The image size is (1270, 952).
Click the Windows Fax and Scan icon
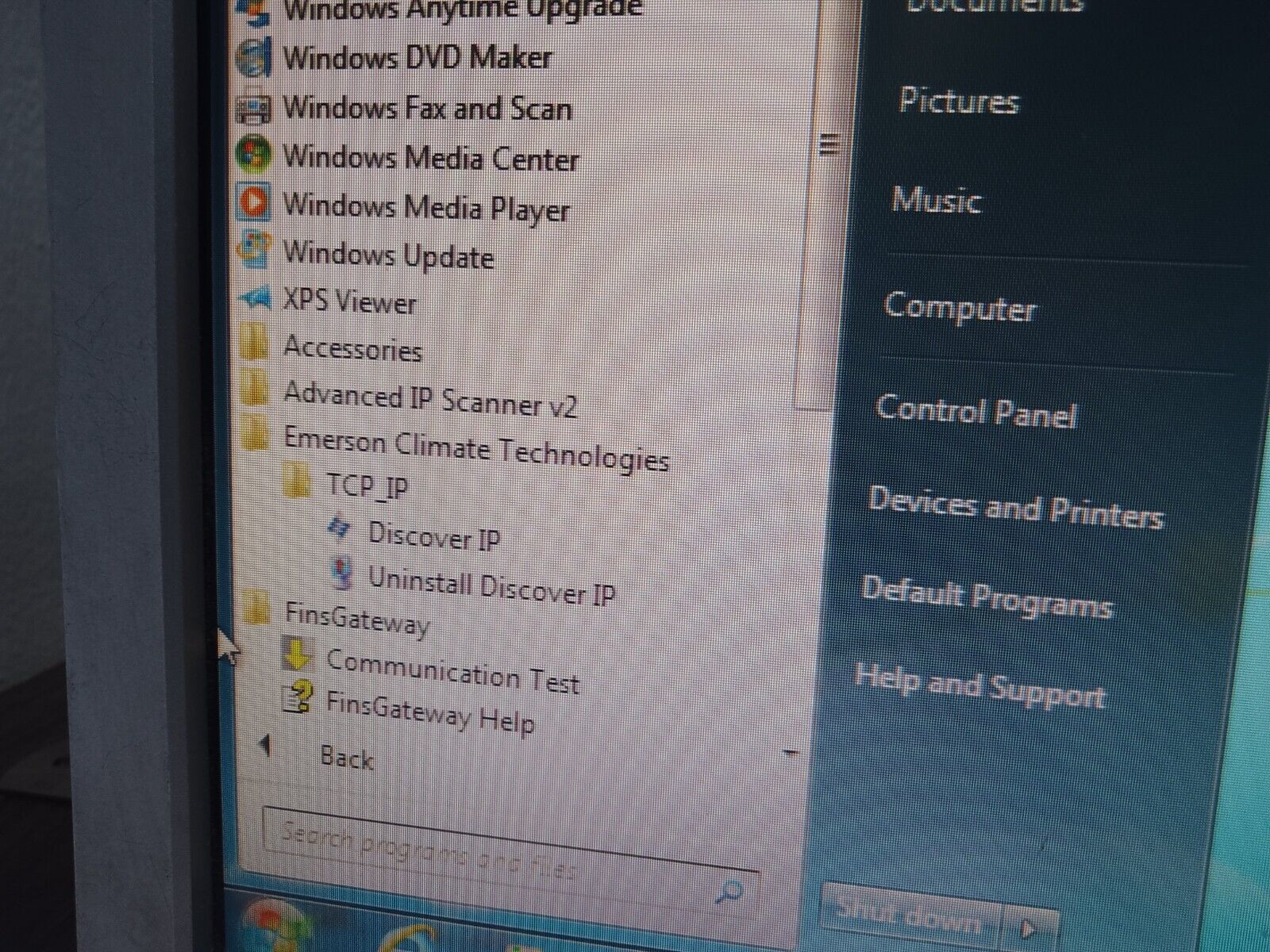(254, 108)
